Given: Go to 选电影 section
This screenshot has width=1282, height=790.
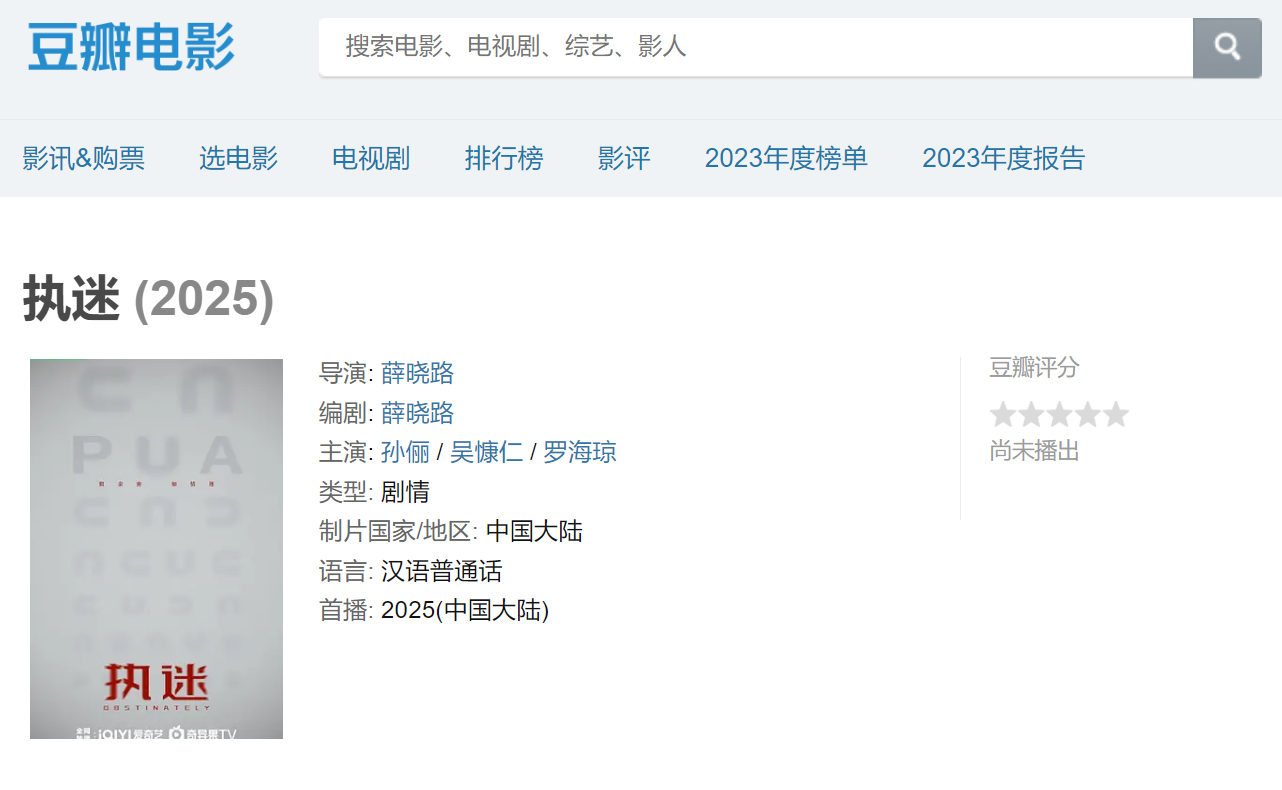Looking at the screenshot, I should click(238, 158).
